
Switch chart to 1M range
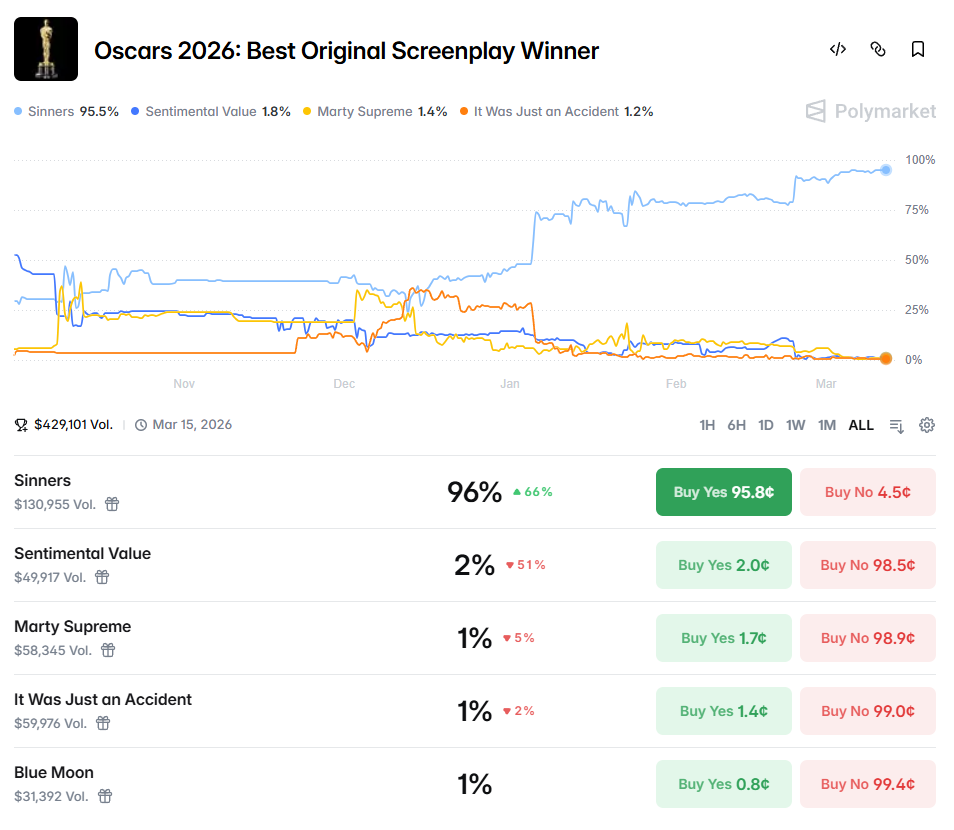(826, 425)
